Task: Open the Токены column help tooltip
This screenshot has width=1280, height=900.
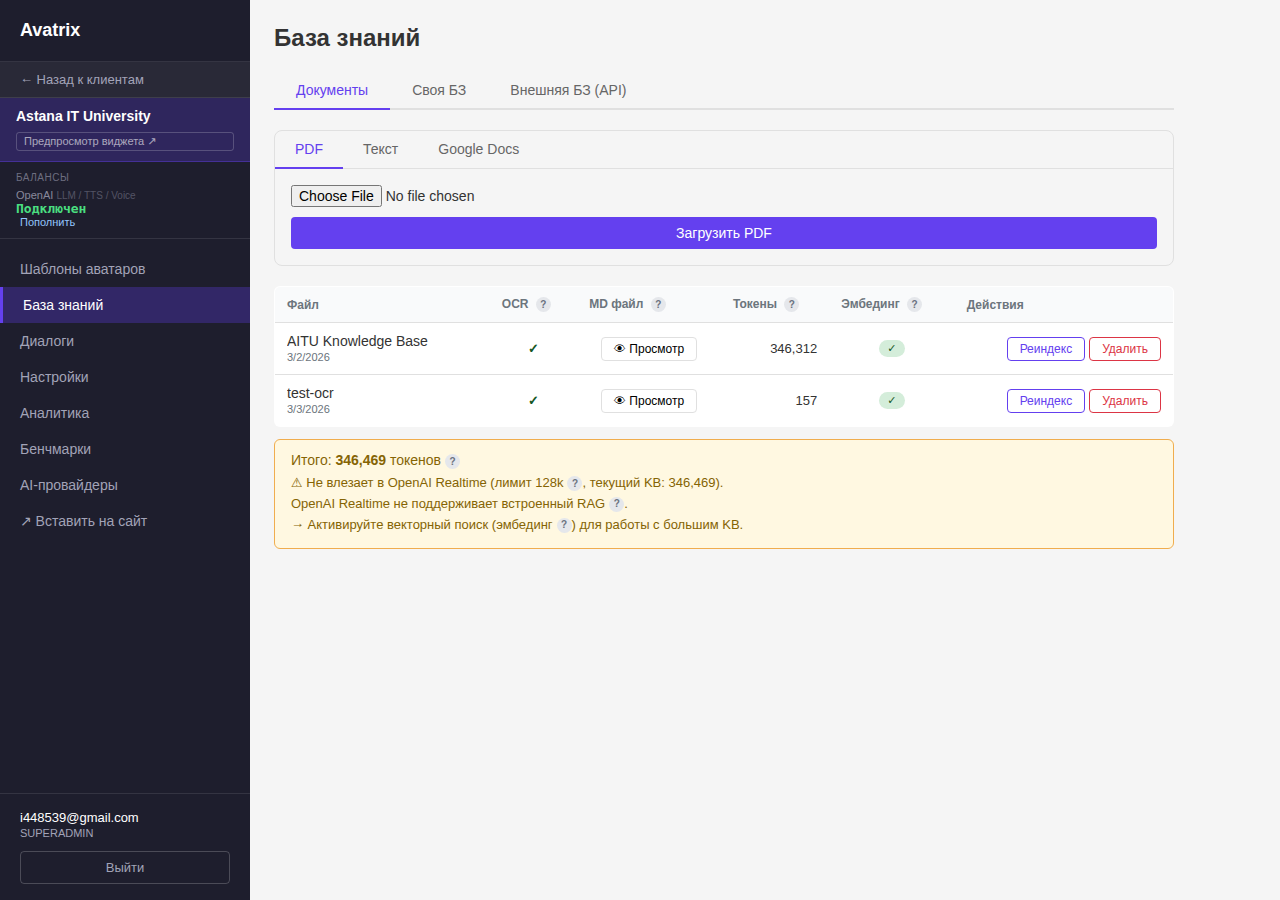Action: click(792, 304)
